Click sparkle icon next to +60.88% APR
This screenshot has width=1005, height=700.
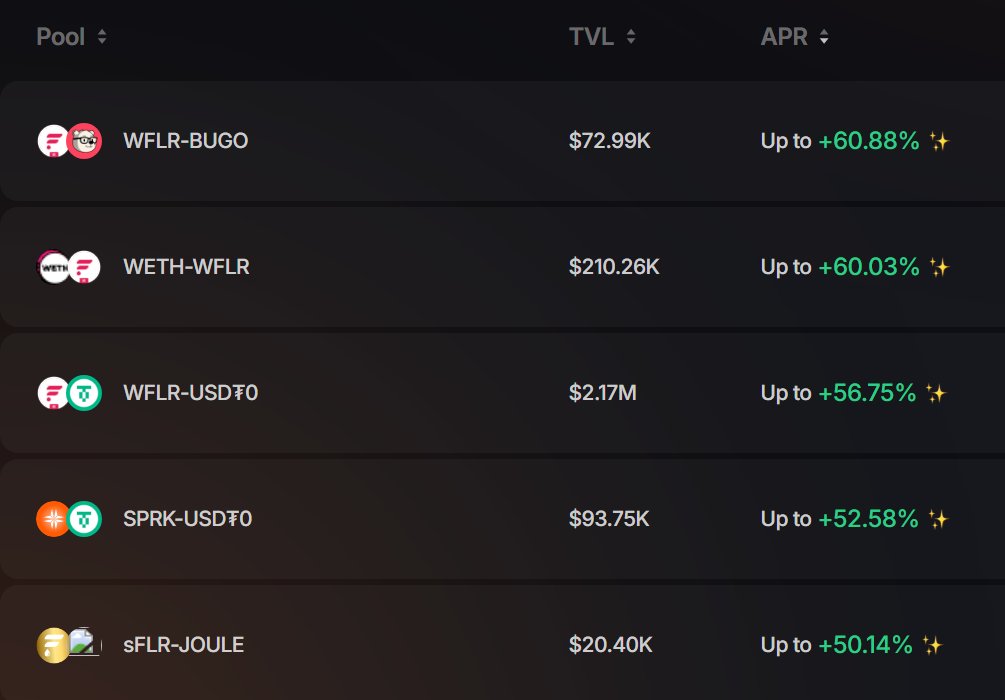click(x=938, y=141)
